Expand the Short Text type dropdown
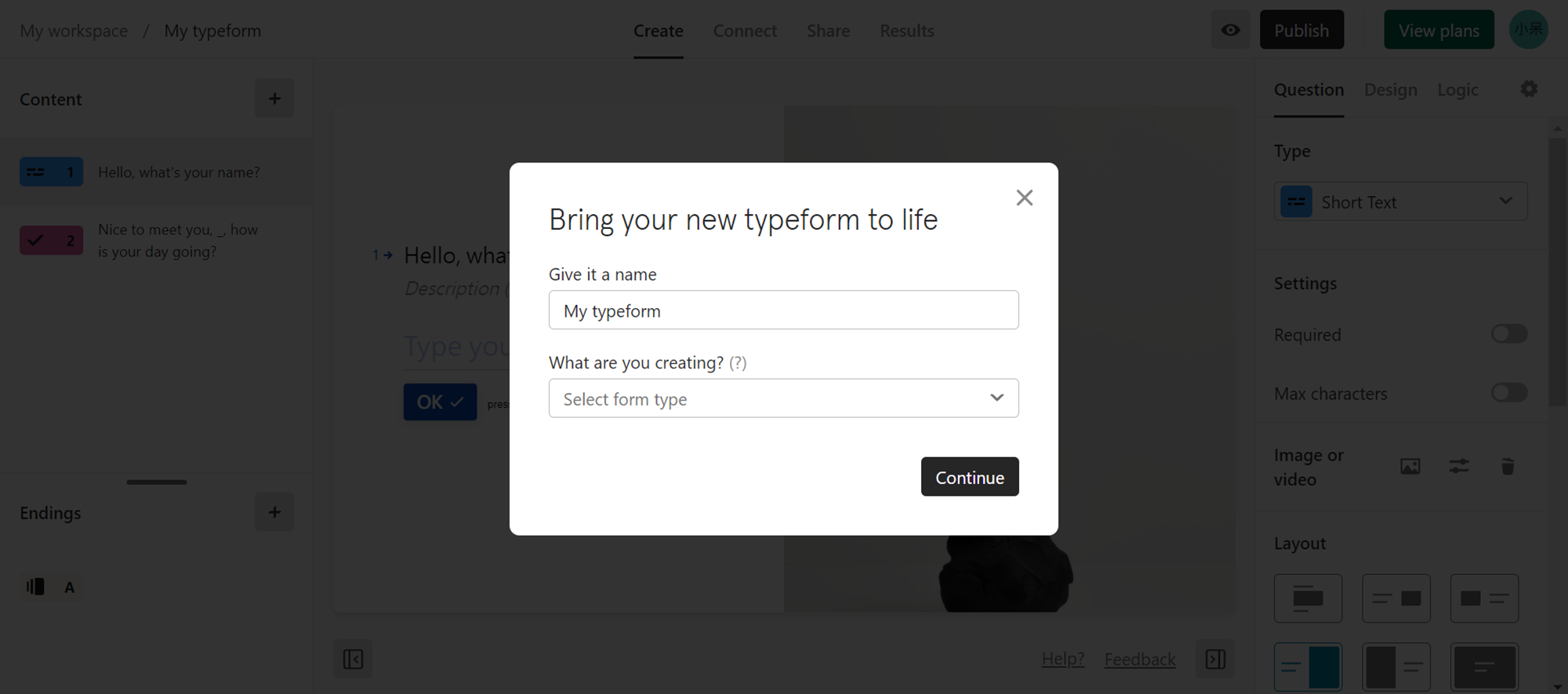This screenshot has width=1568, height=694. point(1401,202)
